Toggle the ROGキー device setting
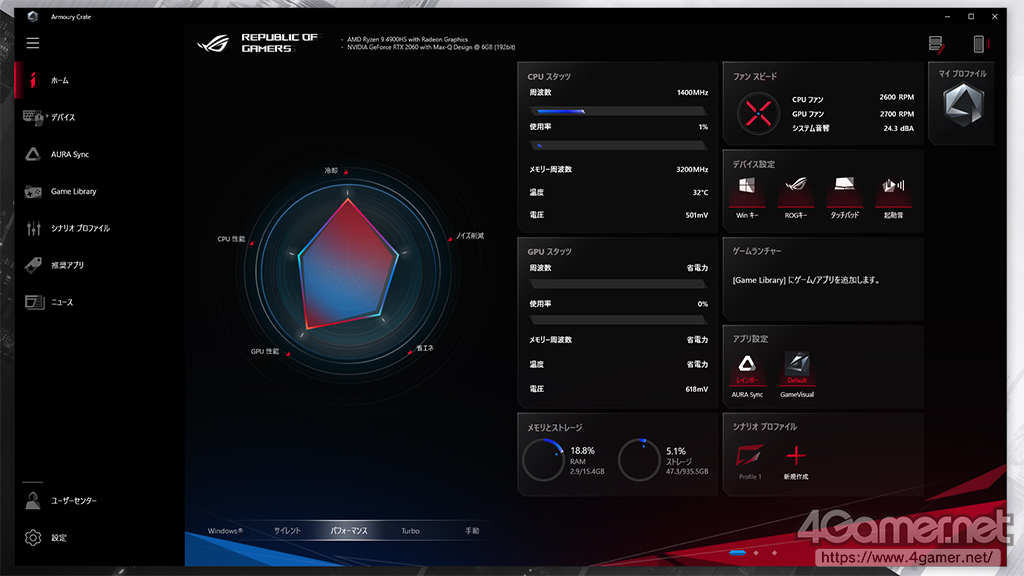The width and height of the screenshot is (1024, 576). pyautogui.click(x=795, y=197)
